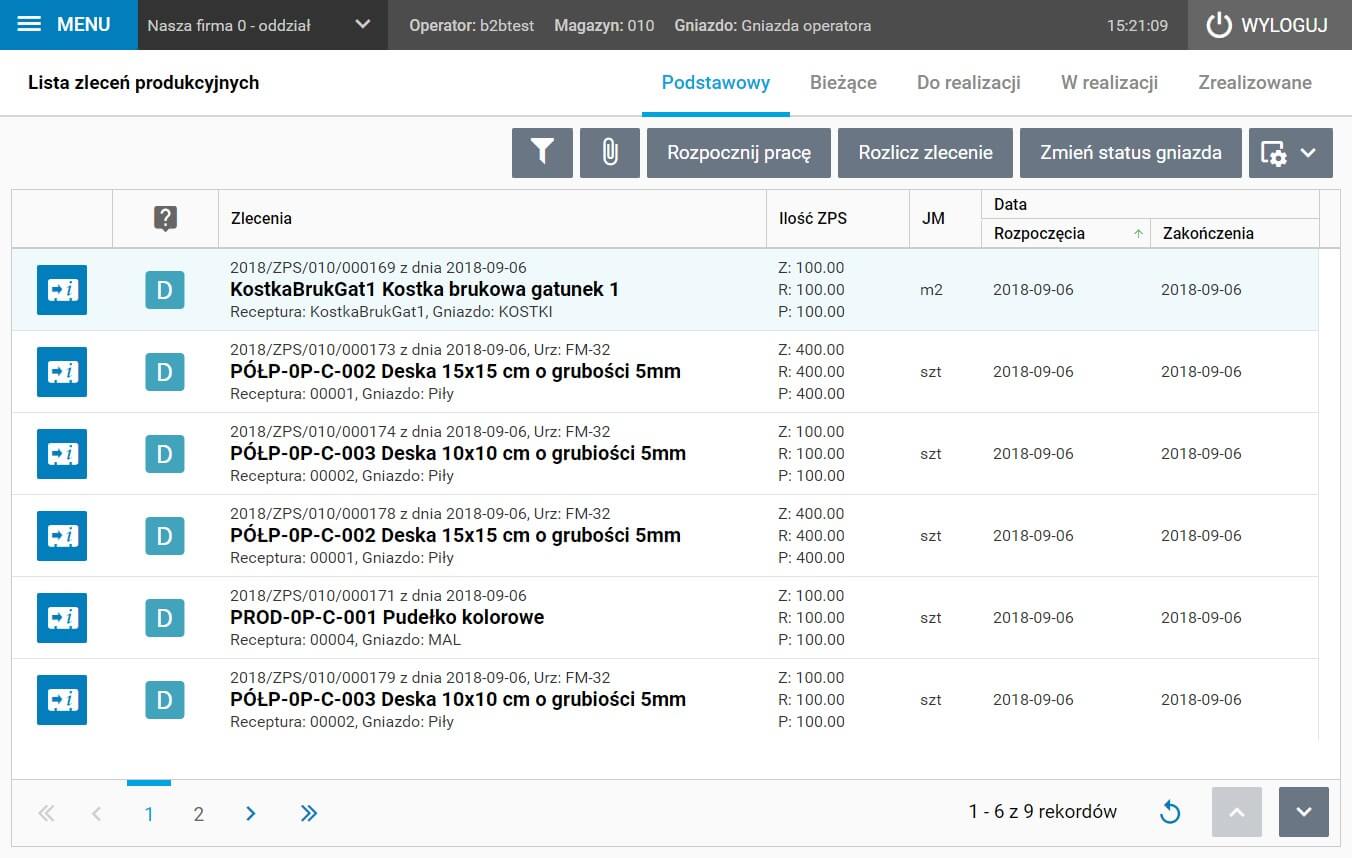The image size is (1352, 858).
Task: Open the filter funnel icon
Action: coord(542,153)
